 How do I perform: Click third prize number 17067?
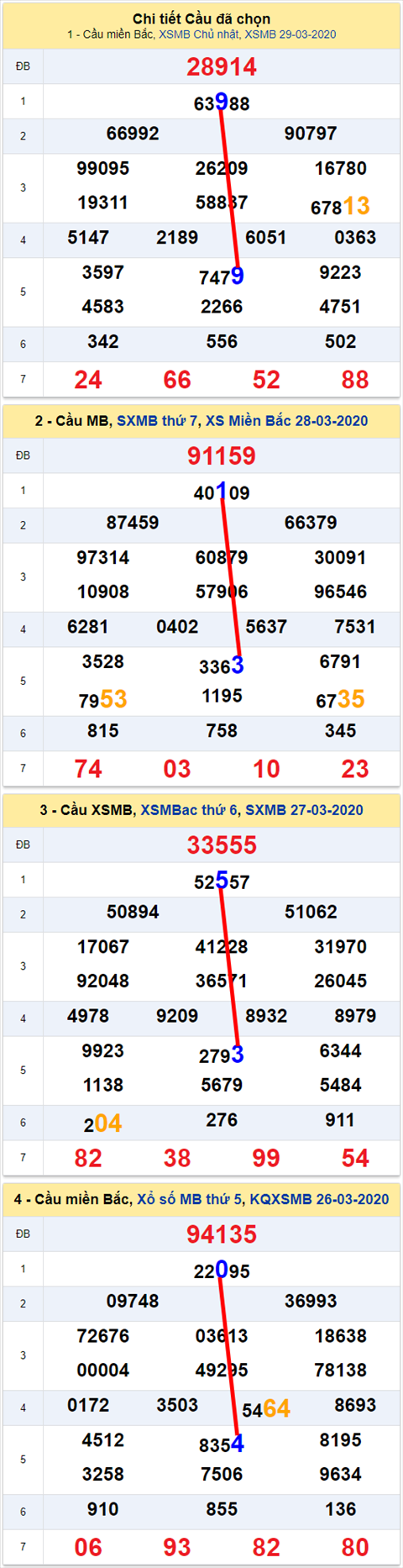103,946
